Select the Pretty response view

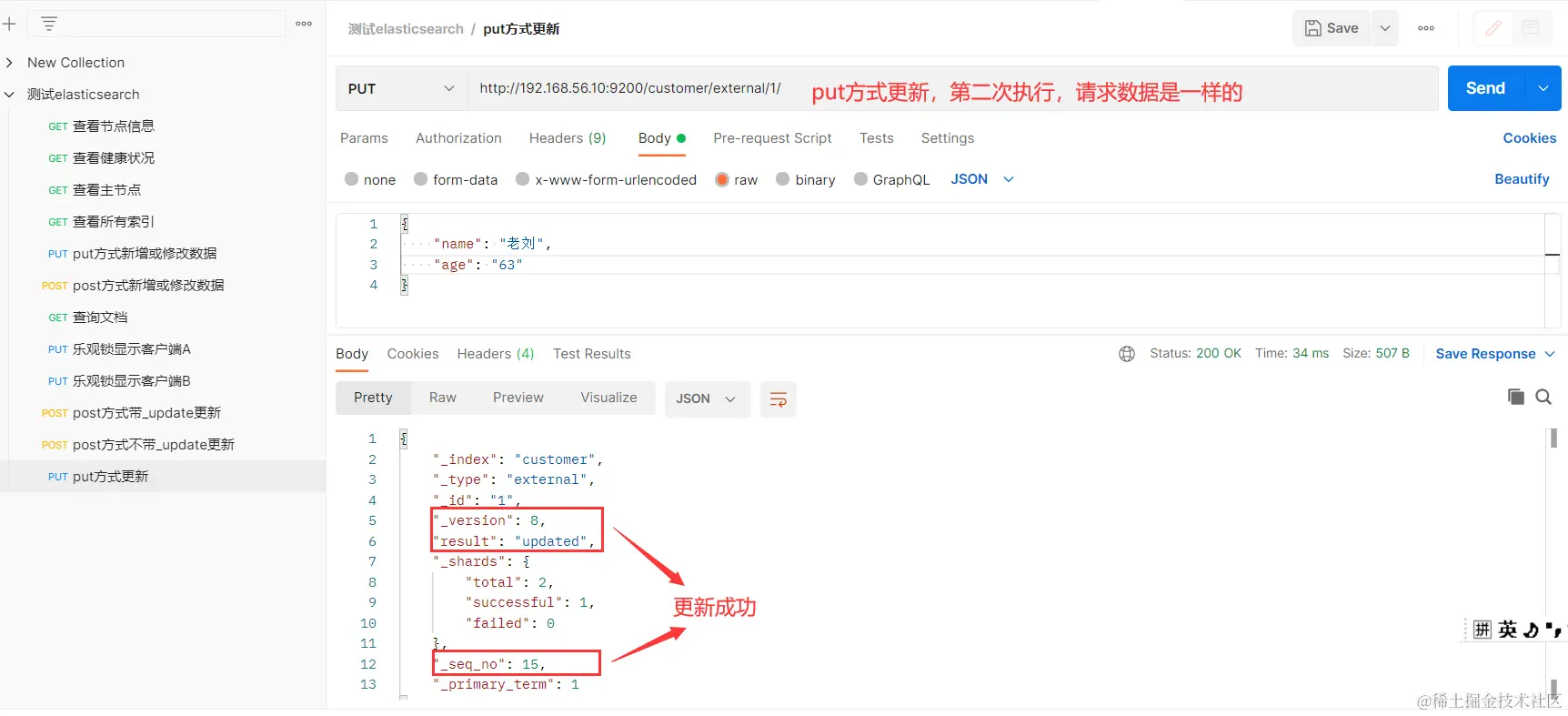click(x=373, y=398)
